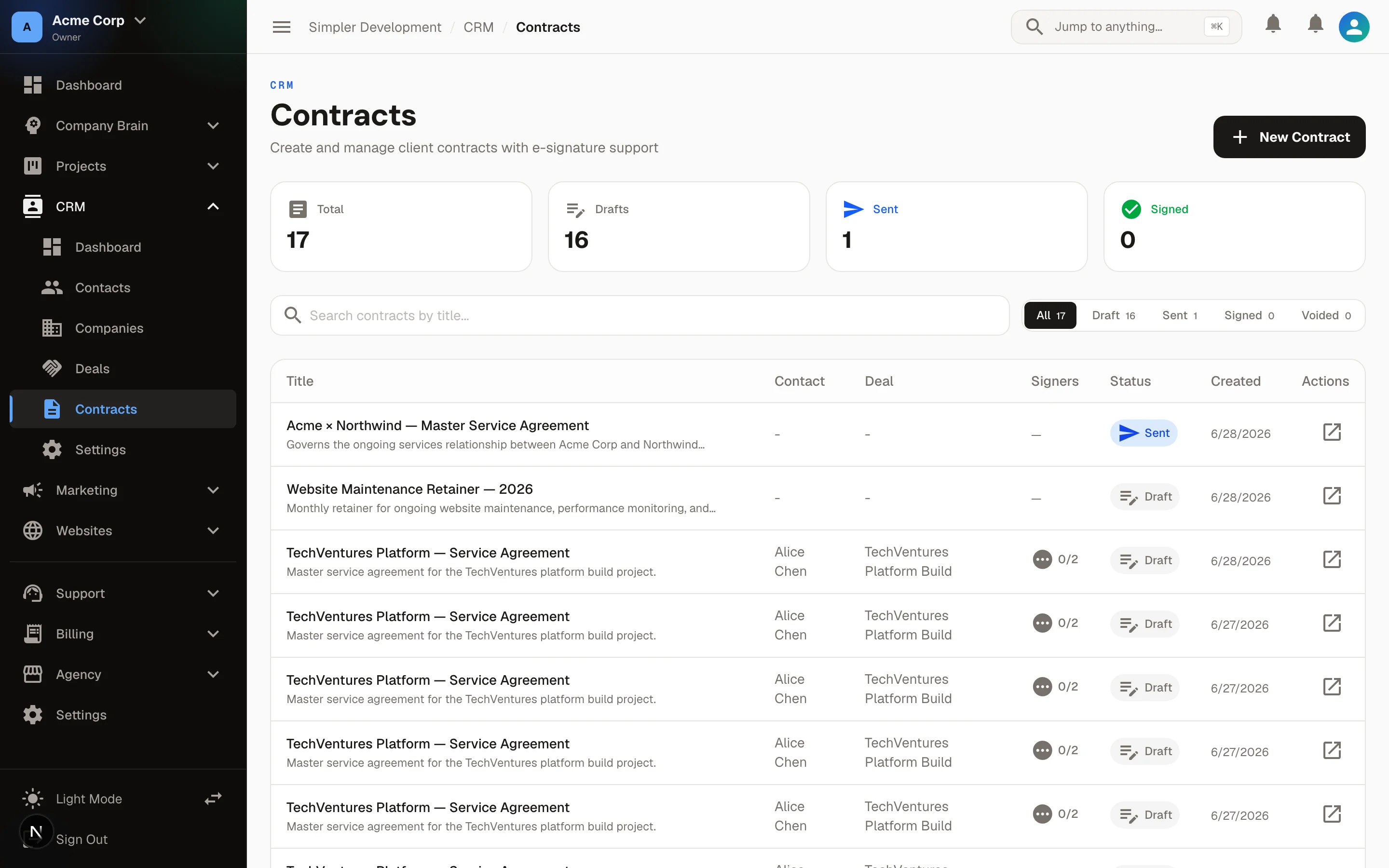Click the Signers column header
Image resolution: width=1389 pixels, height=868 pixels.
pyautogui.click(x=1054, y=381)
